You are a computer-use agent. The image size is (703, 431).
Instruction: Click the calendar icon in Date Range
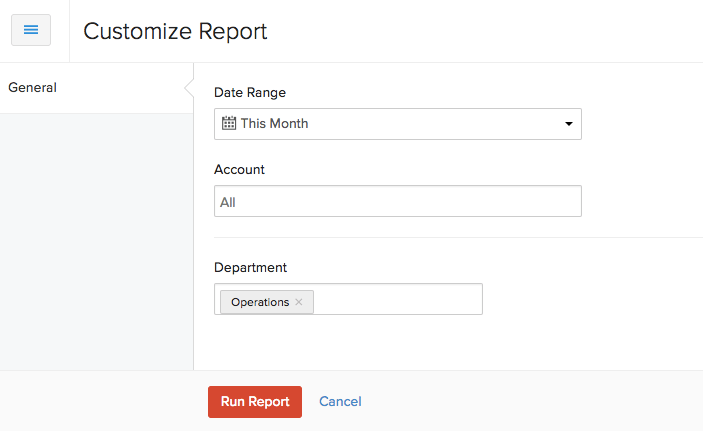click(x=228, y=124)
